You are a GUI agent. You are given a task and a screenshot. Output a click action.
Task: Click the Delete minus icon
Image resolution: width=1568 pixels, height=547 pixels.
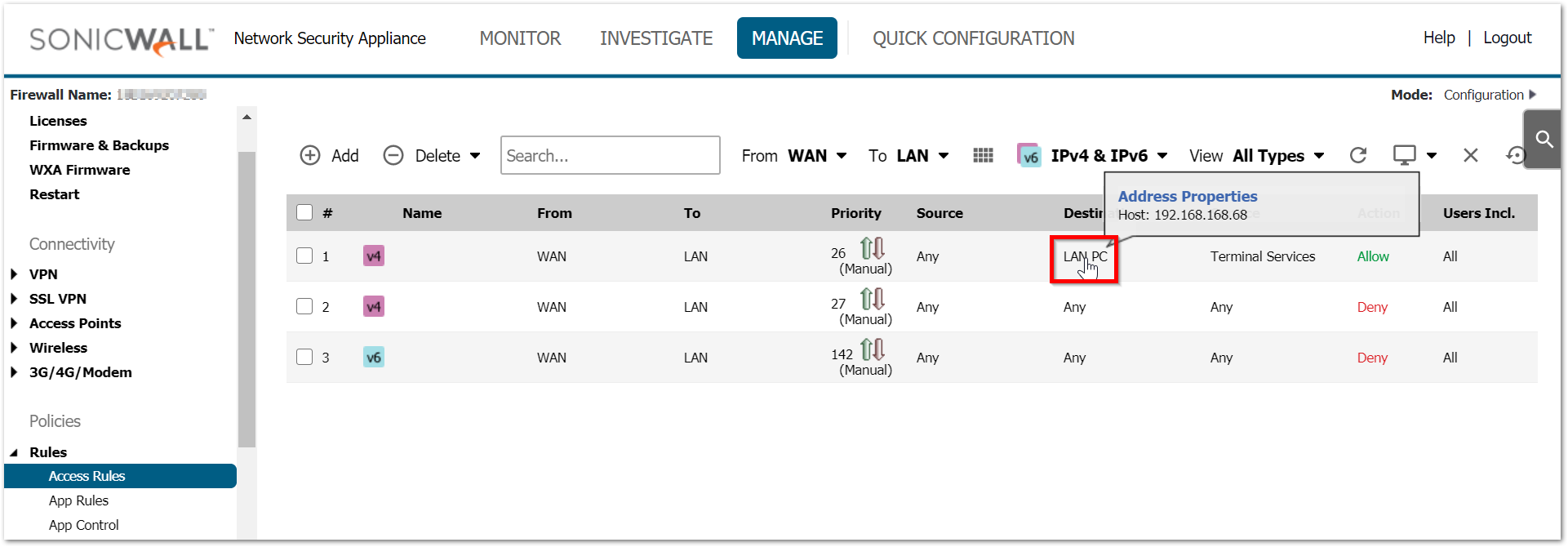[x=393, y=155]
